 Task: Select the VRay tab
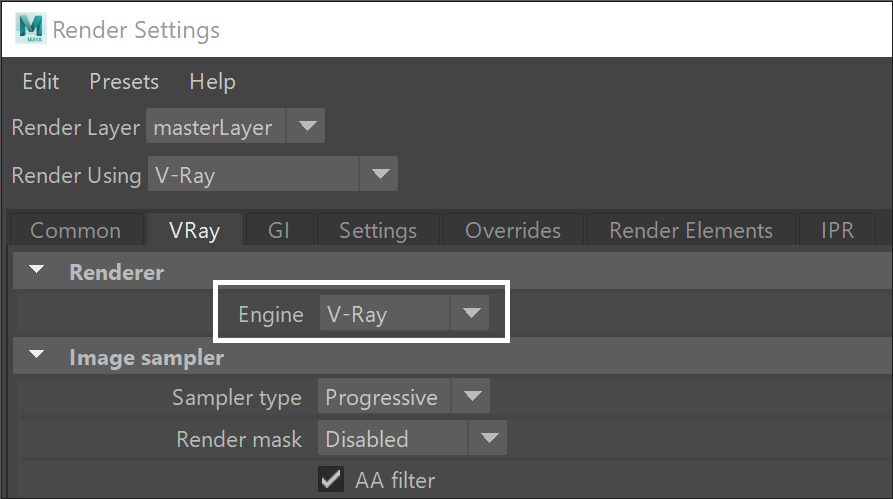(194, 230)
